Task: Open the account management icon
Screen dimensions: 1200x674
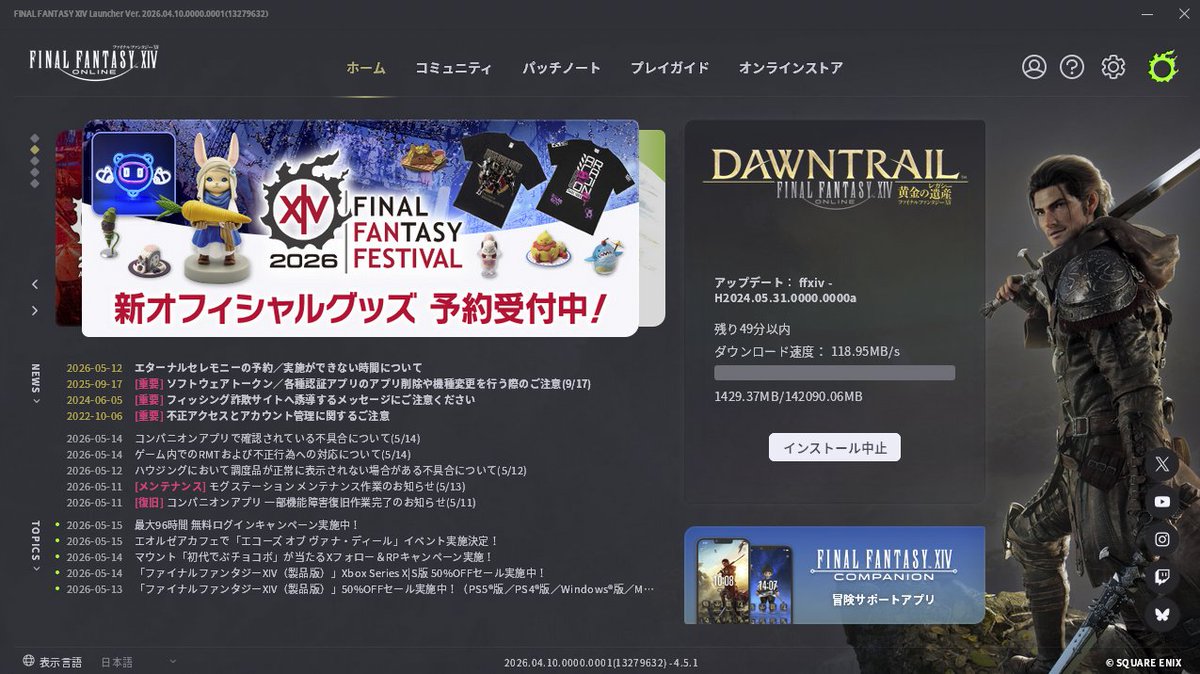Action: (x=1034, y=67)
